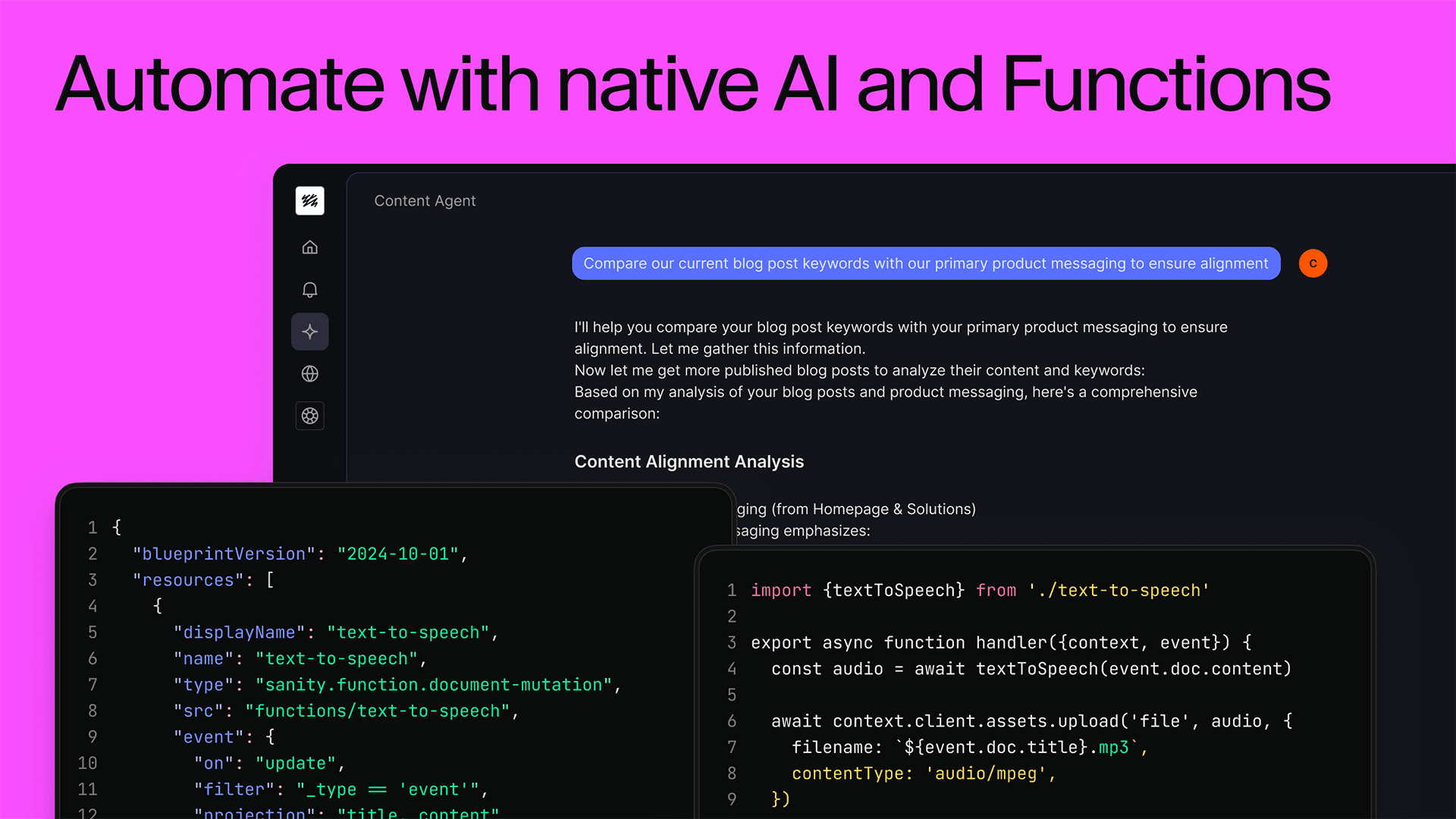Click the 'Content Alignment Analysis' heading
This screenshot has height=819, width=1456.
point(689,462)
